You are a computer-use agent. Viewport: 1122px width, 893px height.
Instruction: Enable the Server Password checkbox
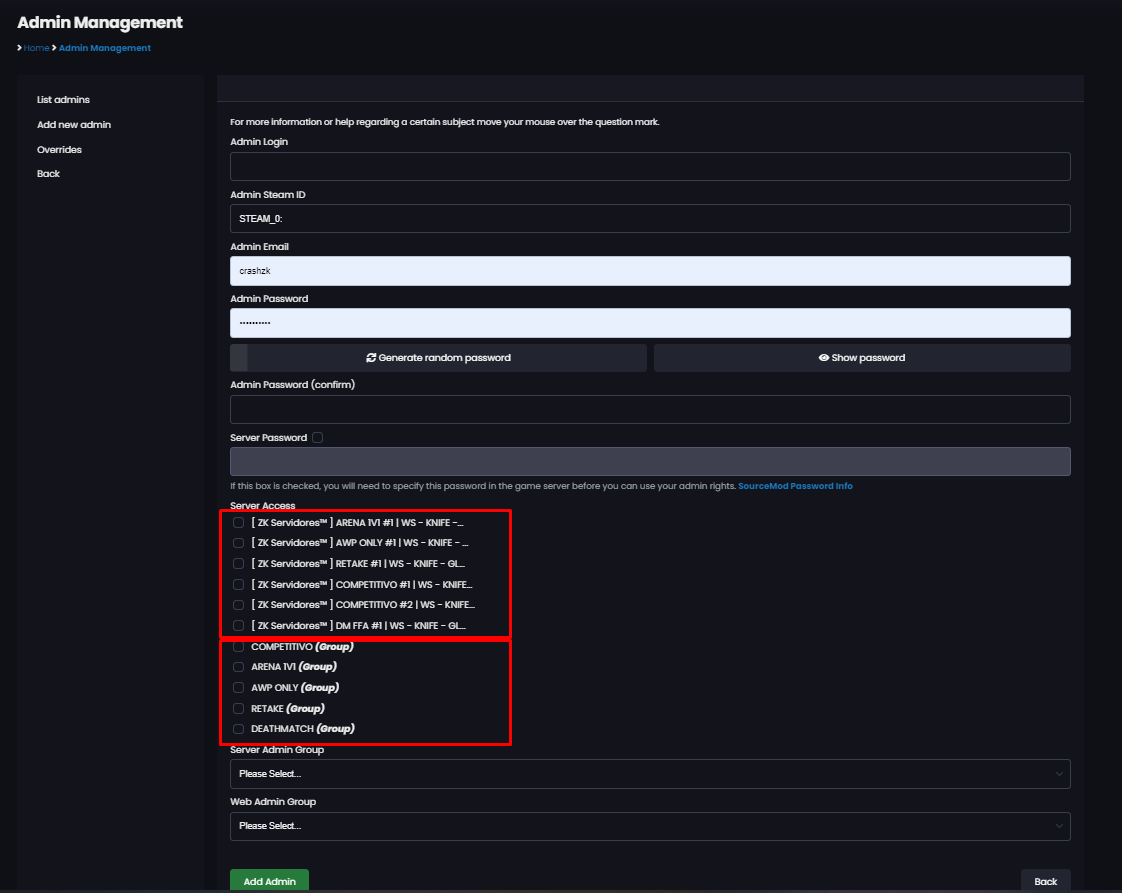point(317,437)
